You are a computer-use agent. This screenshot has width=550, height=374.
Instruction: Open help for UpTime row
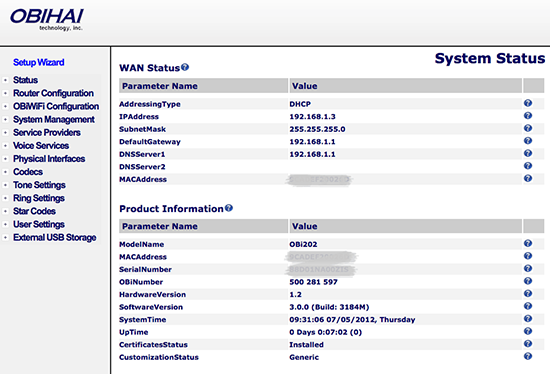pos(528,331)
